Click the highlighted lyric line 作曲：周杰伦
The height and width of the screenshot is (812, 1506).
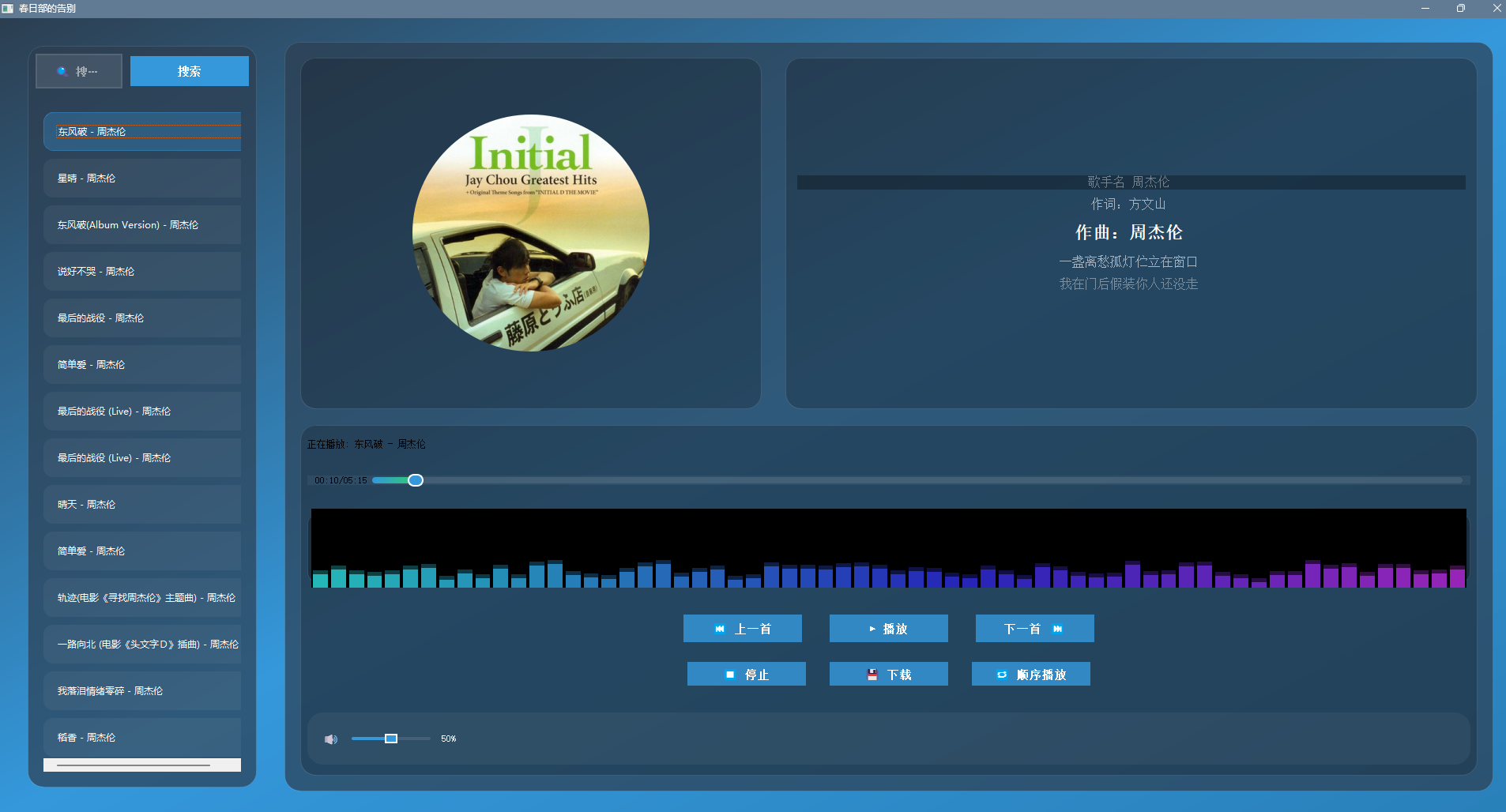click(1128, 232)
